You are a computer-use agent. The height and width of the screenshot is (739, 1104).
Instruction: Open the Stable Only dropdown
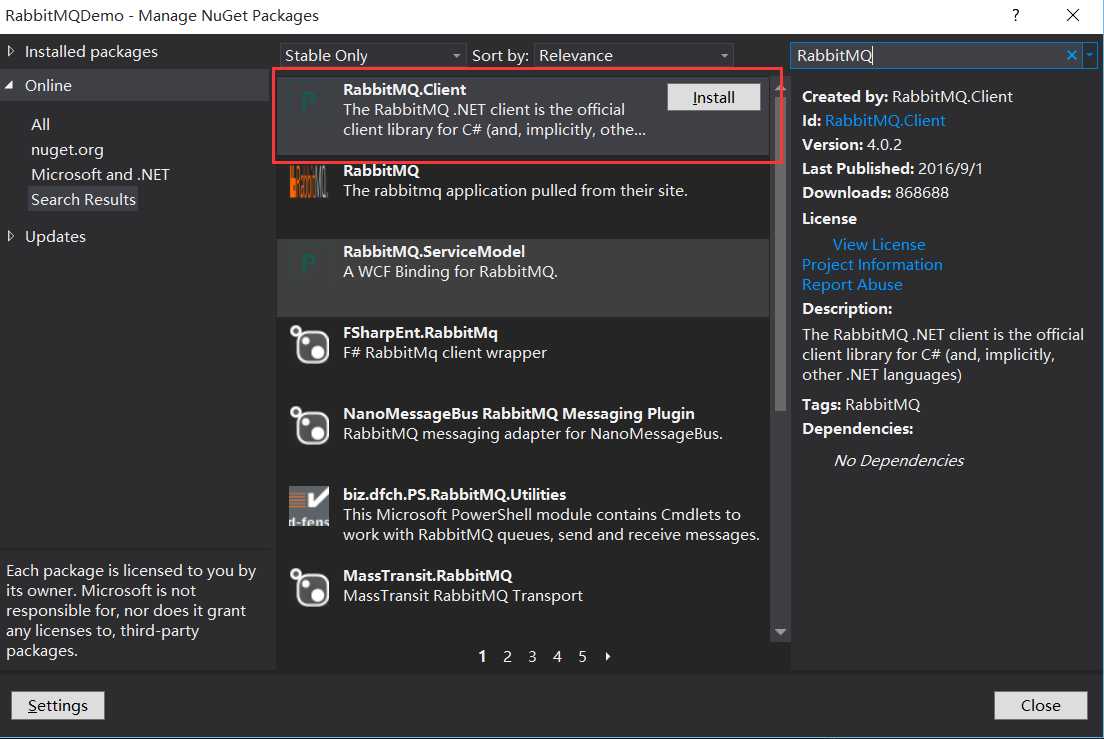tap(372, 55)
